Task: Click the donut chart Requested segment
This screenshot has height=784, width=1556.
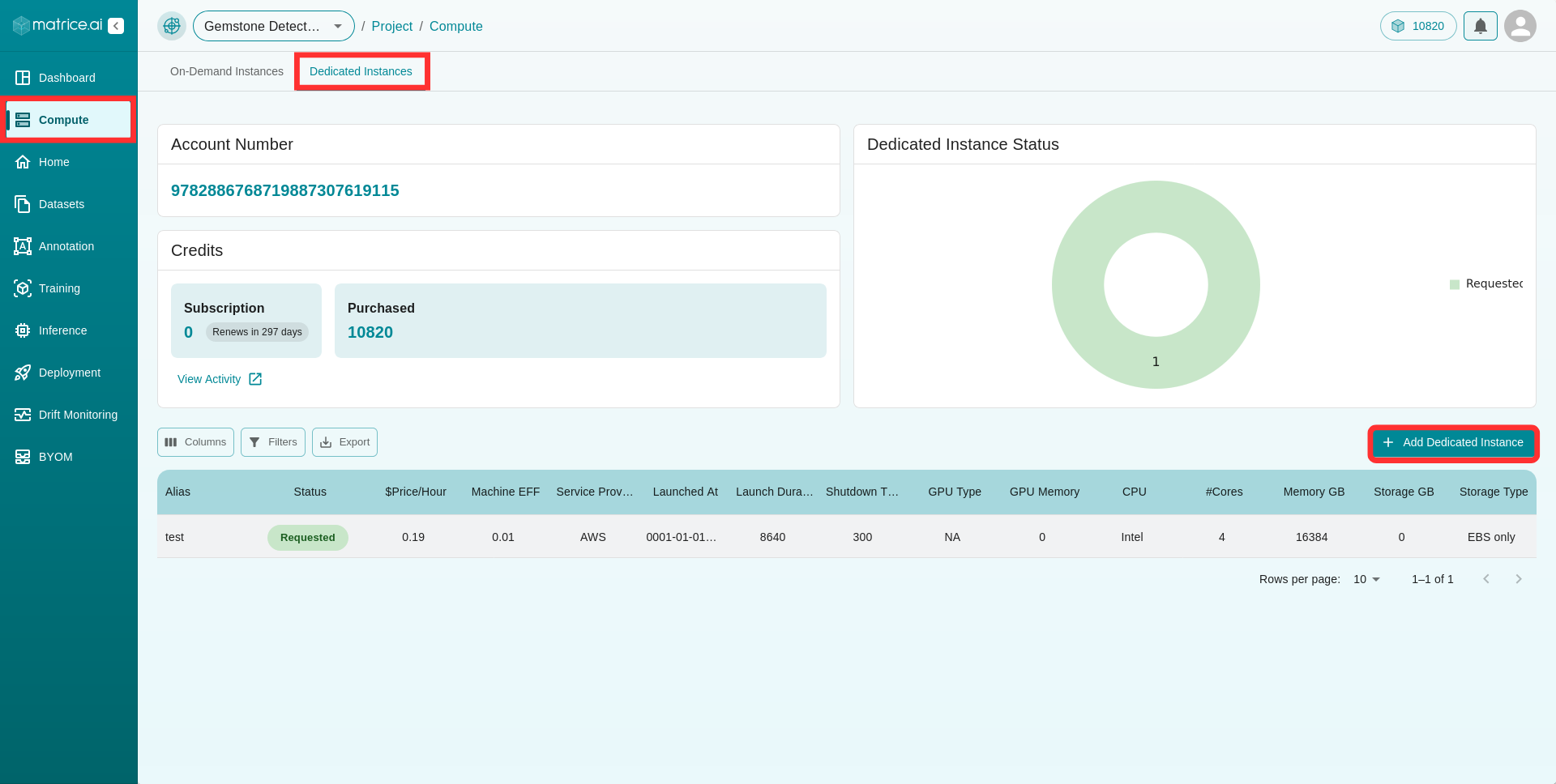Action: coord(1156,361)
